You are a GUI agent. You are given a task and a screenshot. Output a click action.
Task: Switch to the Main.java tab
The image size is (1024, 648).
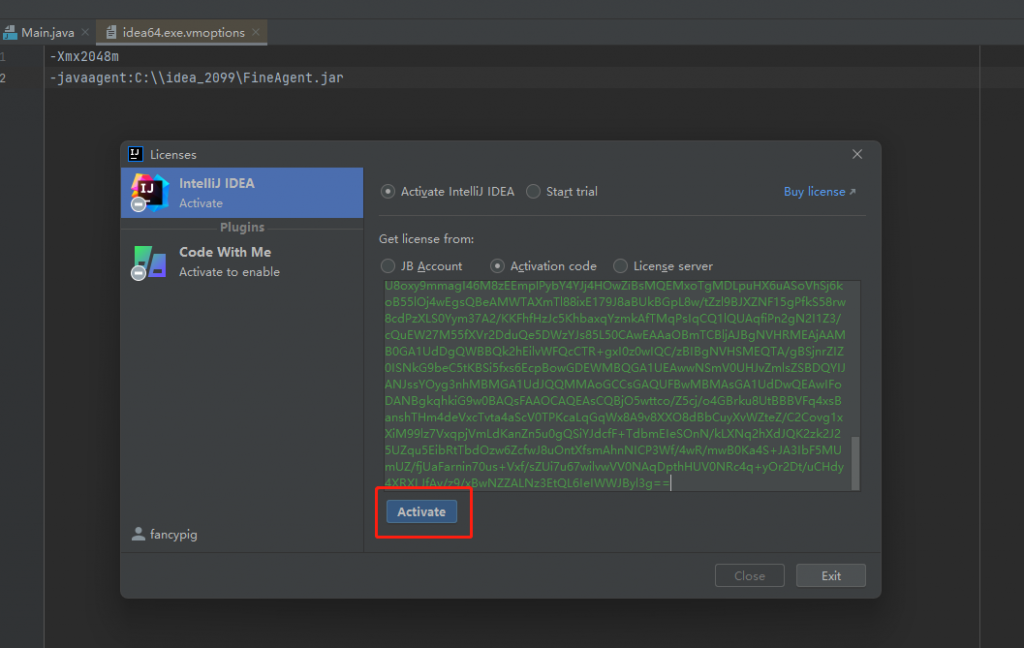(47, 32)
